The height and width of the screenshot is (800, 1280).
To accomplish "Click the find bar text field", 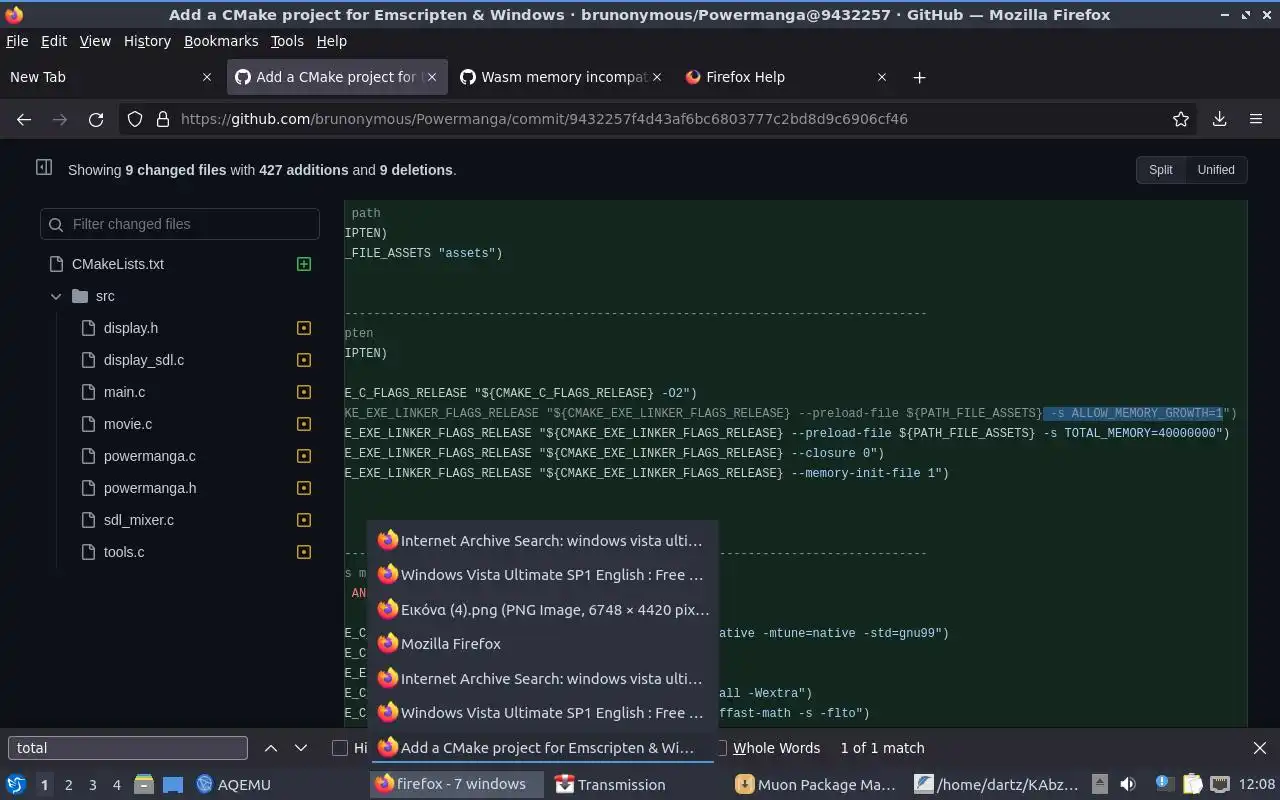I will click(128, 748).
